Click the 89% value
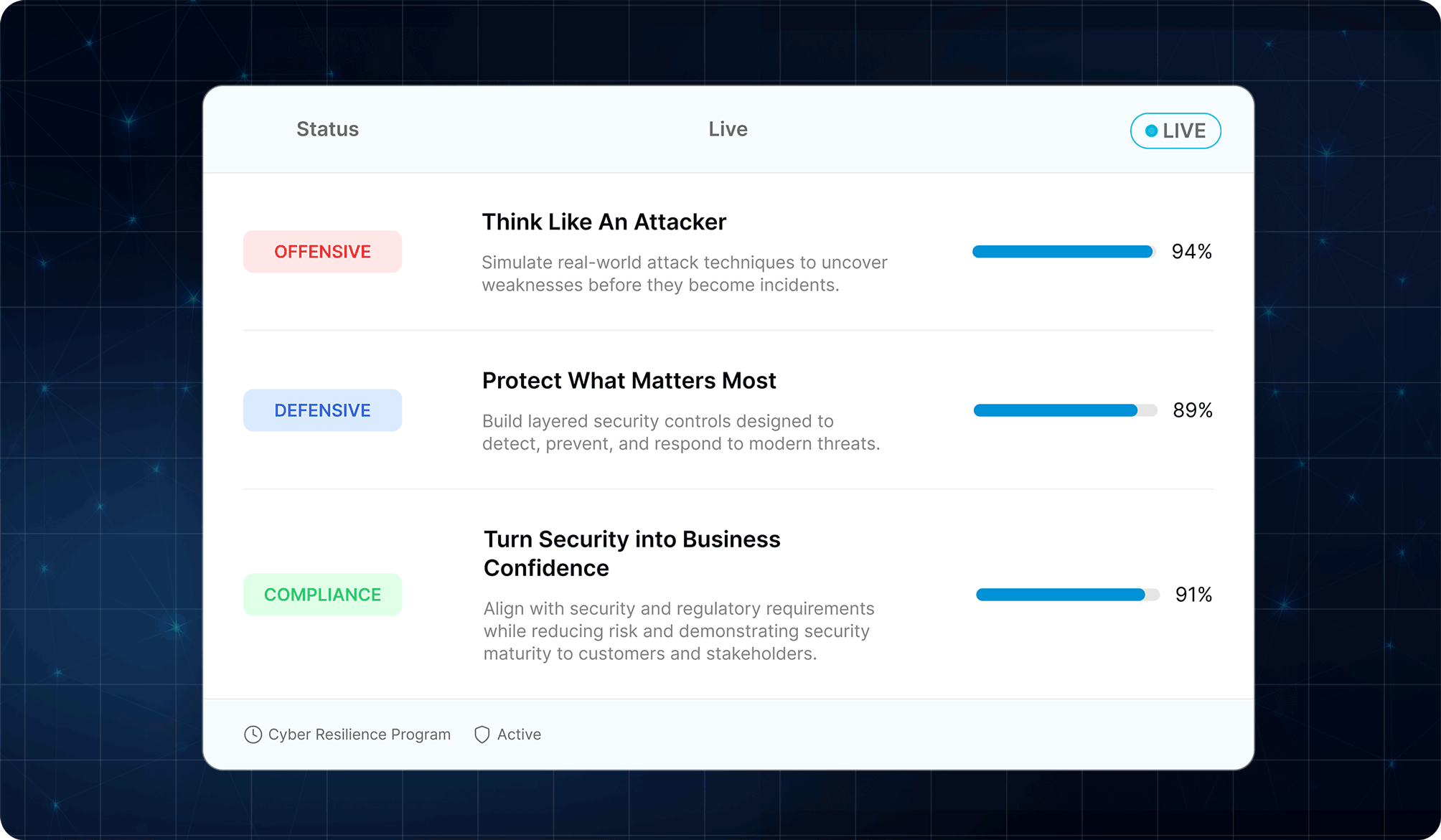 click(x=1192, y=410)
